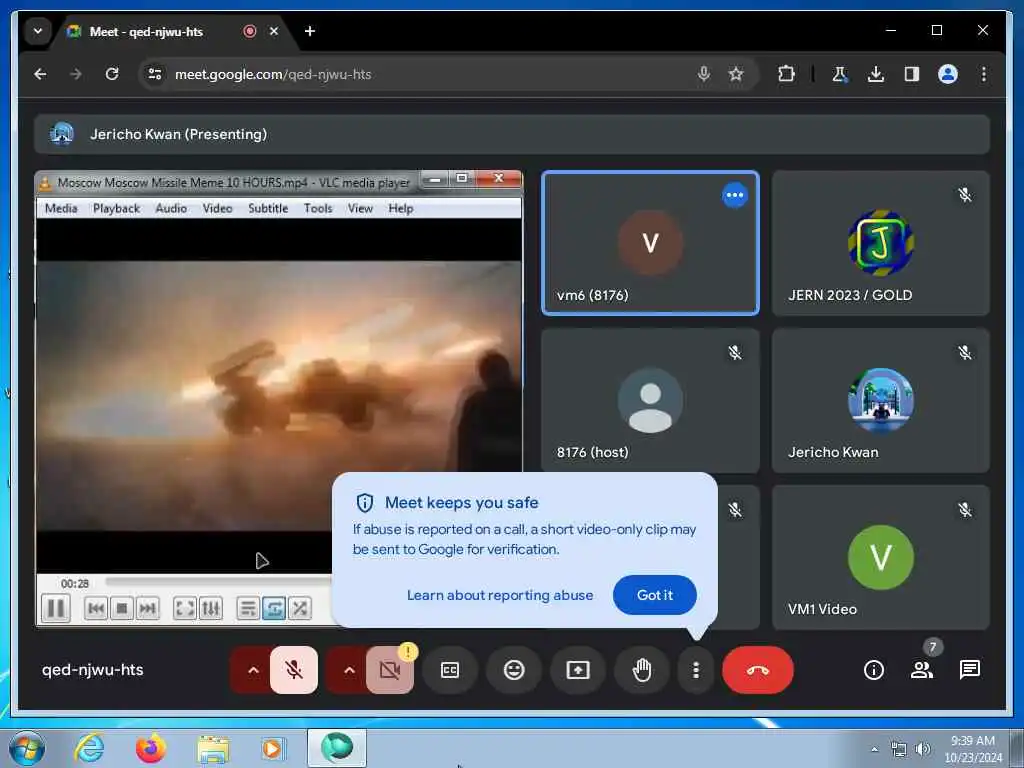Reload the Meet page
This screenshot has height=768, width=1024.
[x=112, y=74]
